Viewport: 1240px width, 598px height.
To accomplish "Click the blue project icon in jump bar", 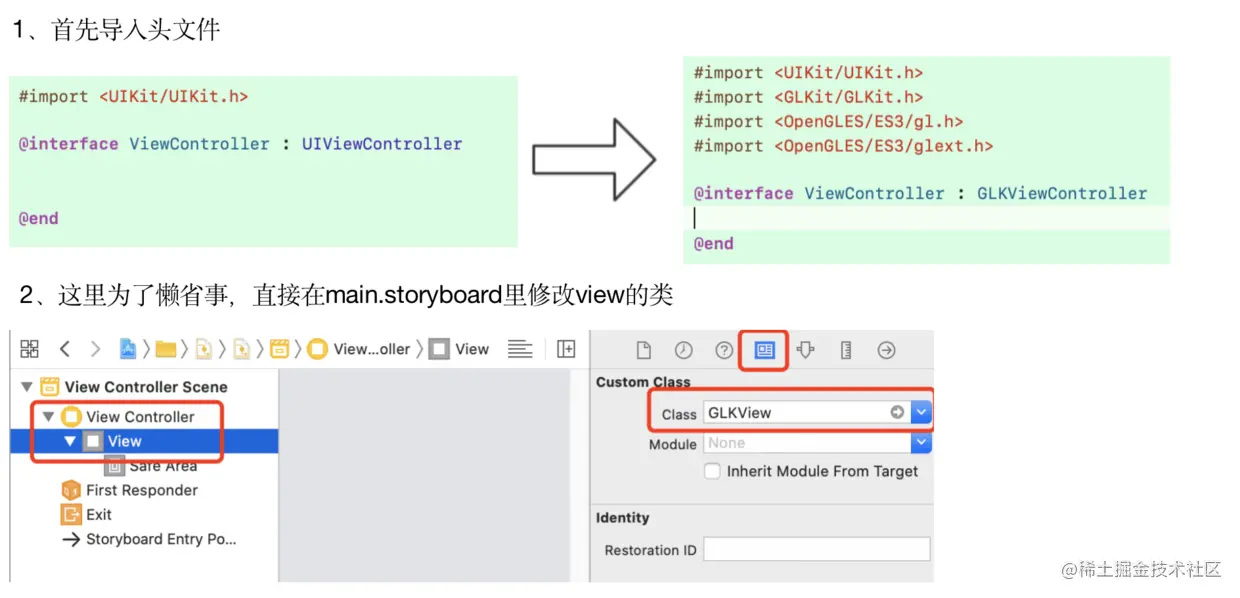I will [128, 349].
